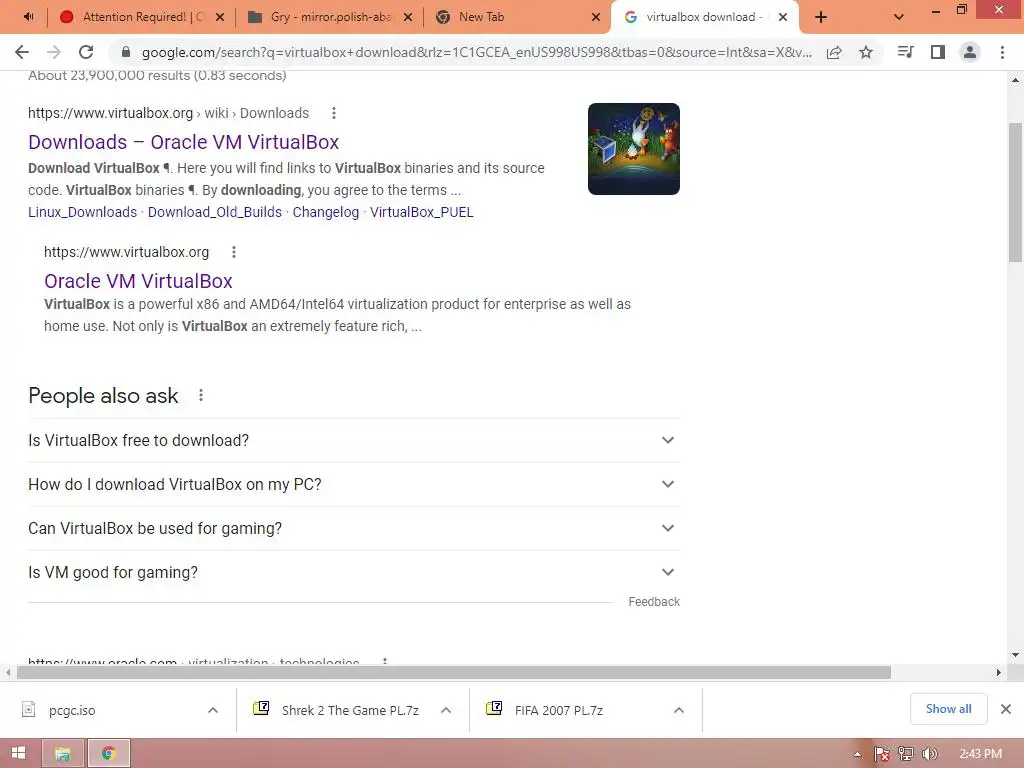Open the browser side panel icon
This screenshot has height=768, width=1024.
pyautogui.click(x=938, y=52)
